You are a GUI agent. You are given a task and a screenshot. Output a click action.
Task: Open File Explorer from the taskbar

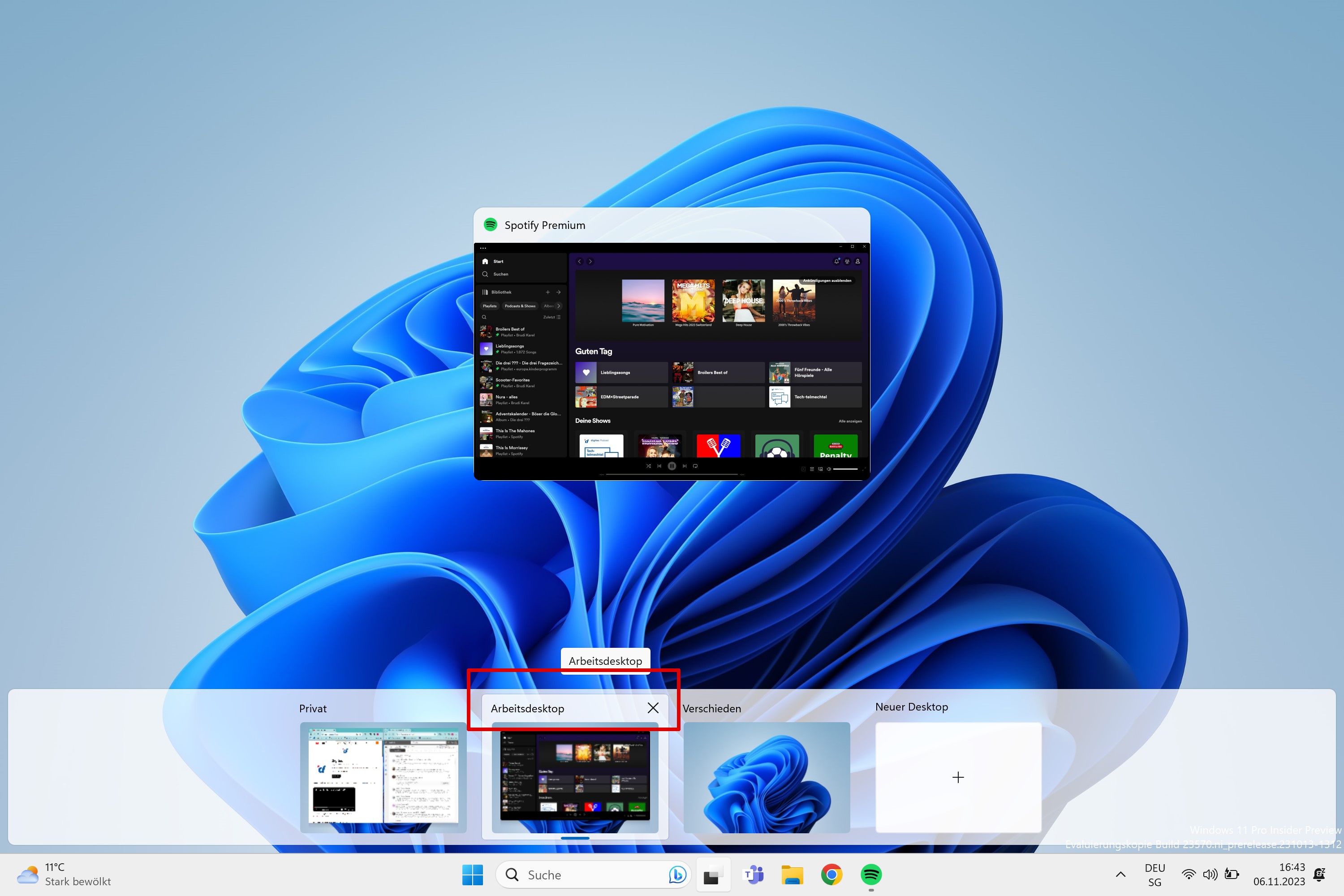pyautogui.click(x=792, y=874)
